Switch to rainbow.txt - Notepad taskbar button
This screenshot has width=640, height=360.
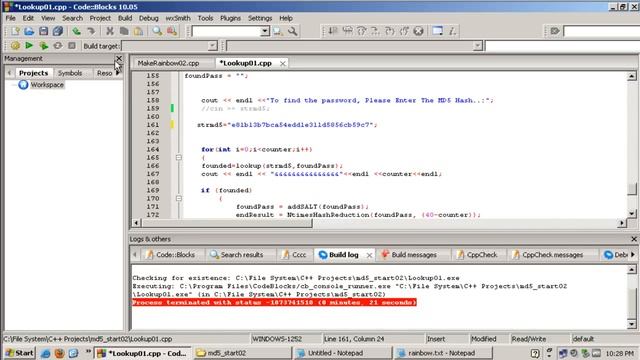coord(443,353)
